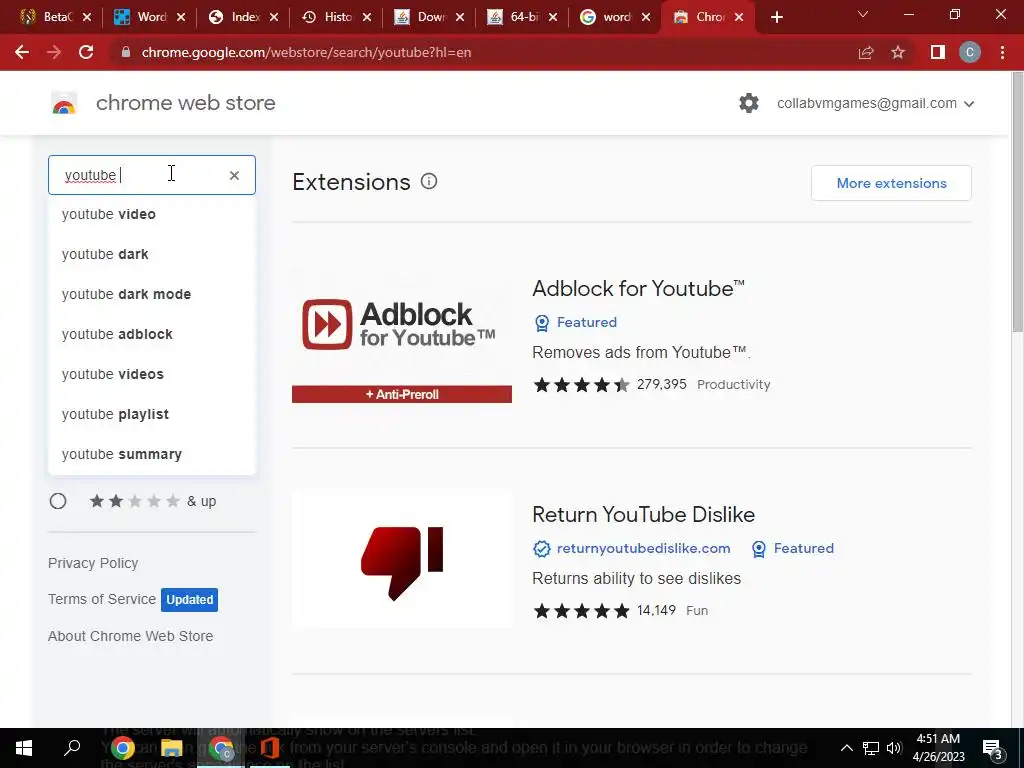Viewport: 1024px width, 768px height.
Task: Choose suggestion youtube dark mode
Action: point(152,294)
